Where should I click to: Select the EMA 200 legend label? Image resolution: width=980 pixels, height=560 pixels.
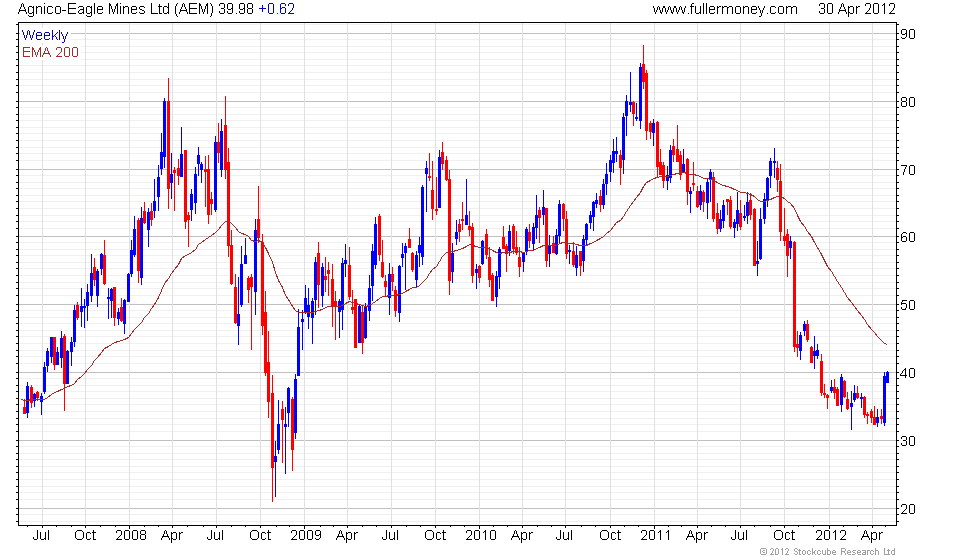(50, 52)
